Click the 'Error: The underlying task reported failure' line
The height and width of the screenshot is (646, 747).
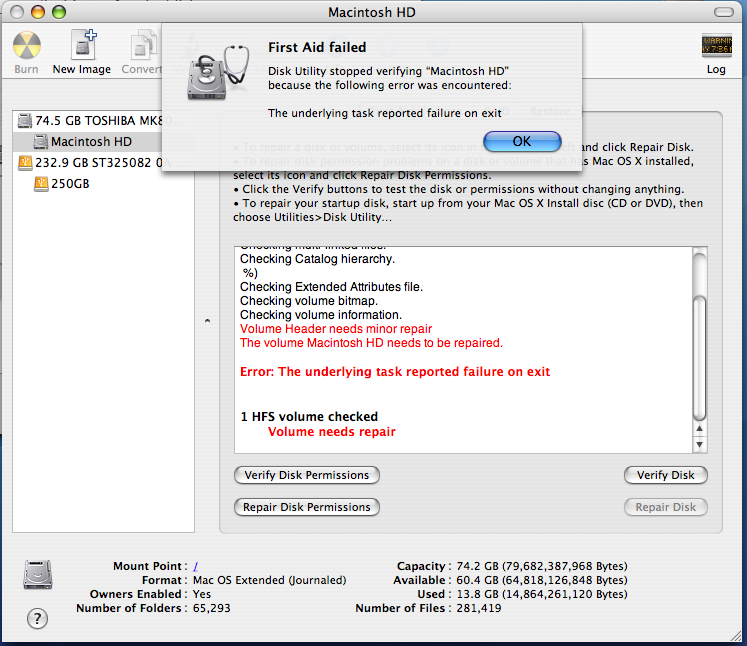coord(395,372)
